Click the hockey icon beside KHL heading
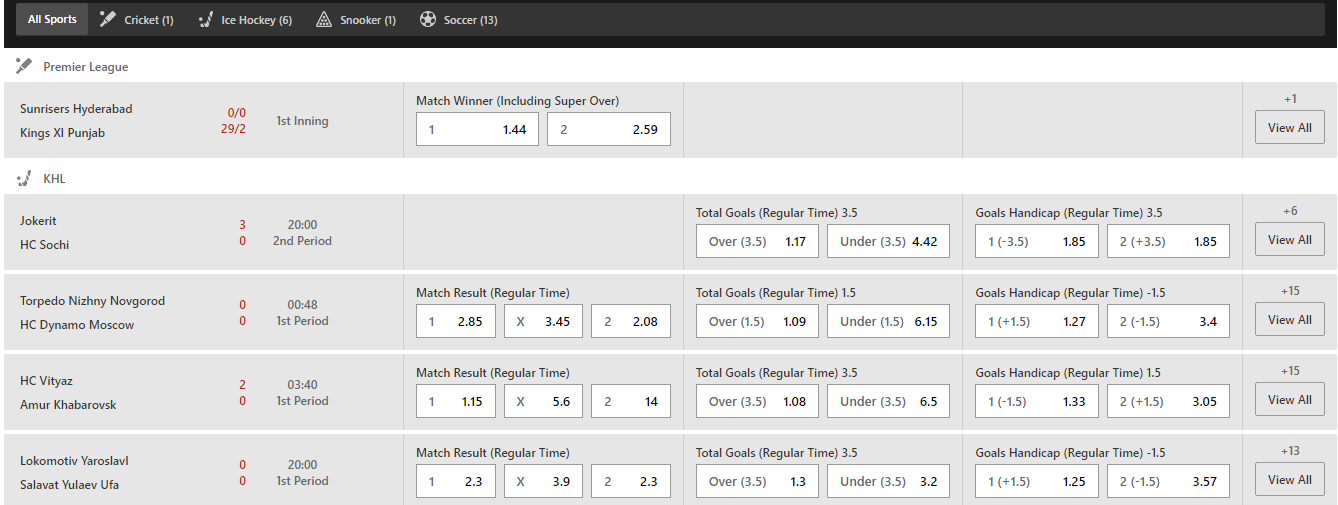 coord(24,178)
